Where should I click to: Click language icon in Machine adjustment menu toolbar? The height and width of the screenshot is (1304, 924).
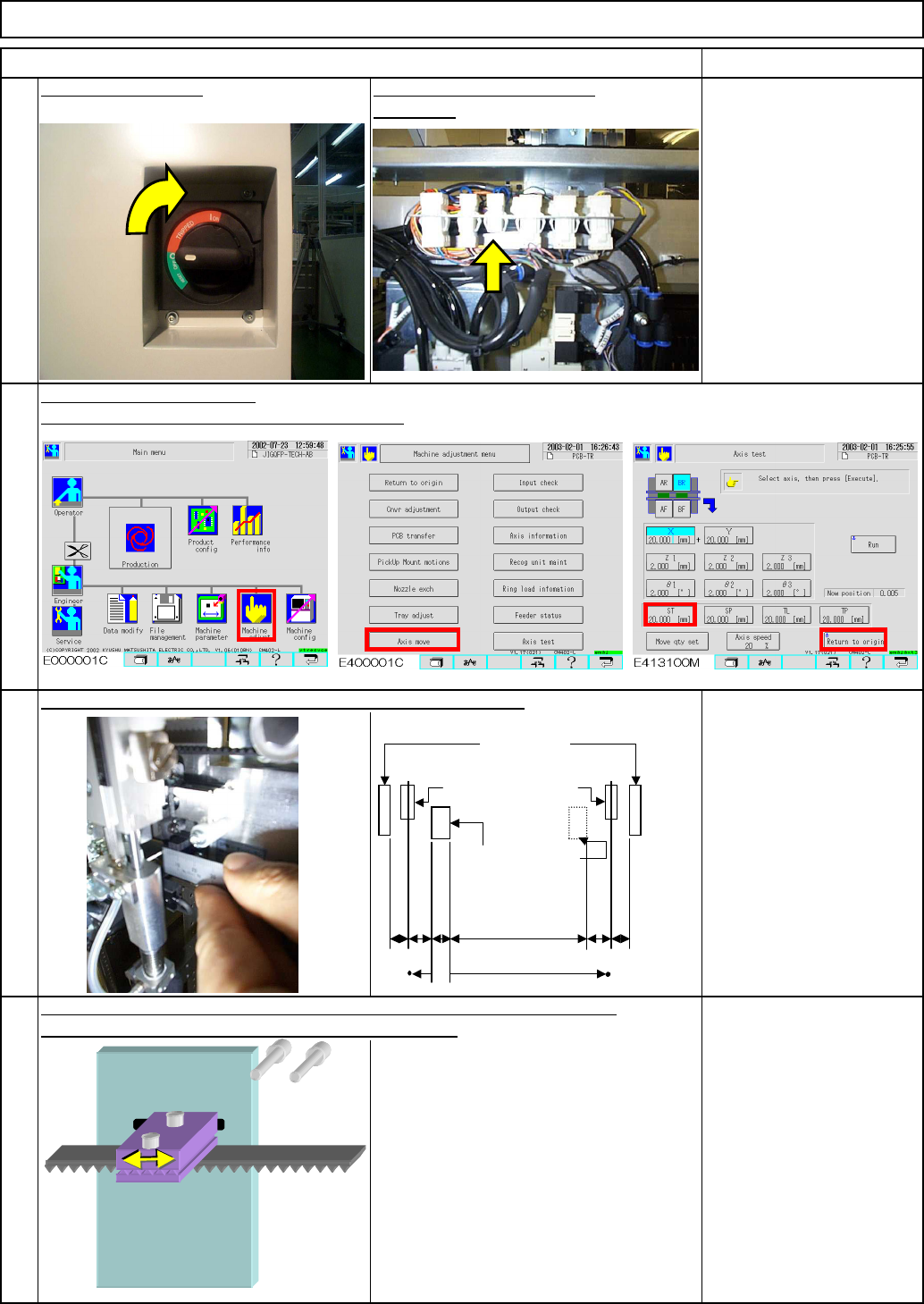(469, 662)
